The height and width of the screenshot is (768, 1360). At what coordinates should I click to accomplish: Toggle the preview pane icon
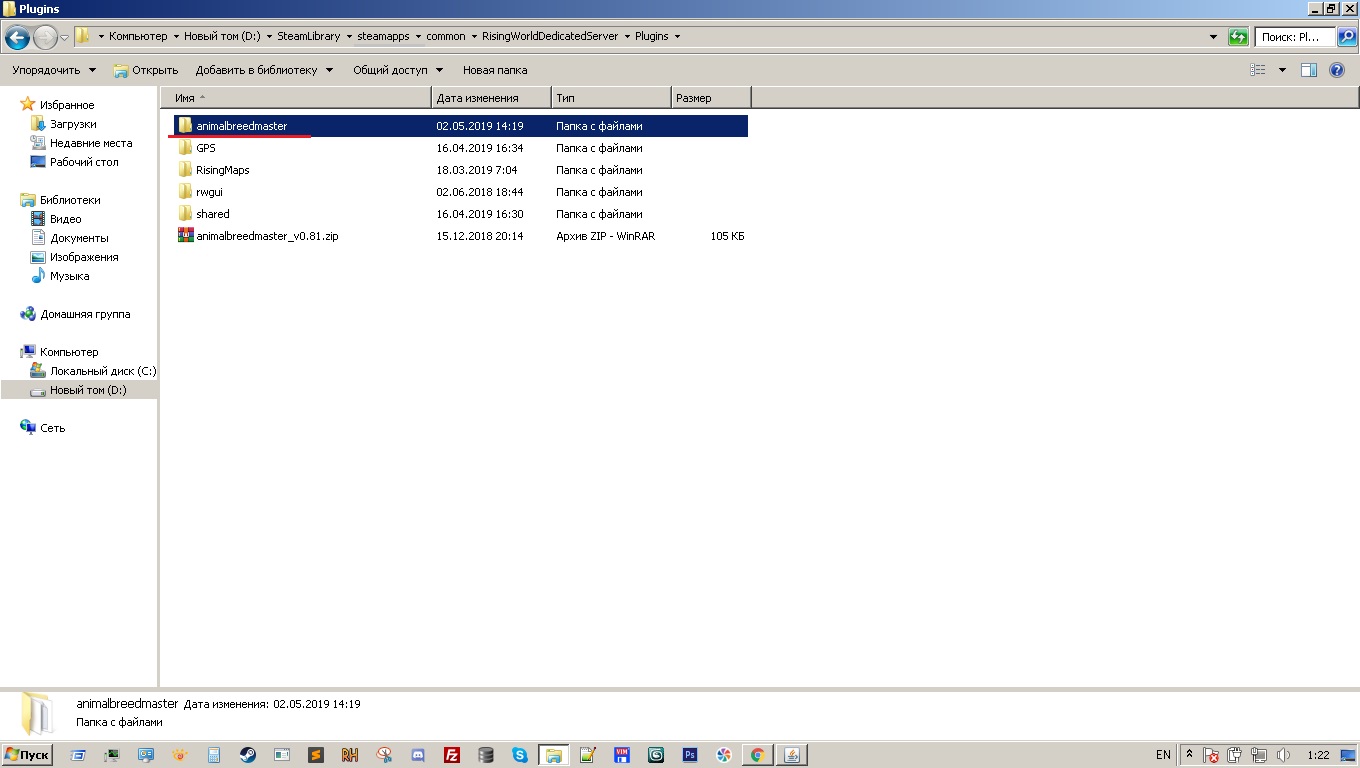click(1308, 70)
